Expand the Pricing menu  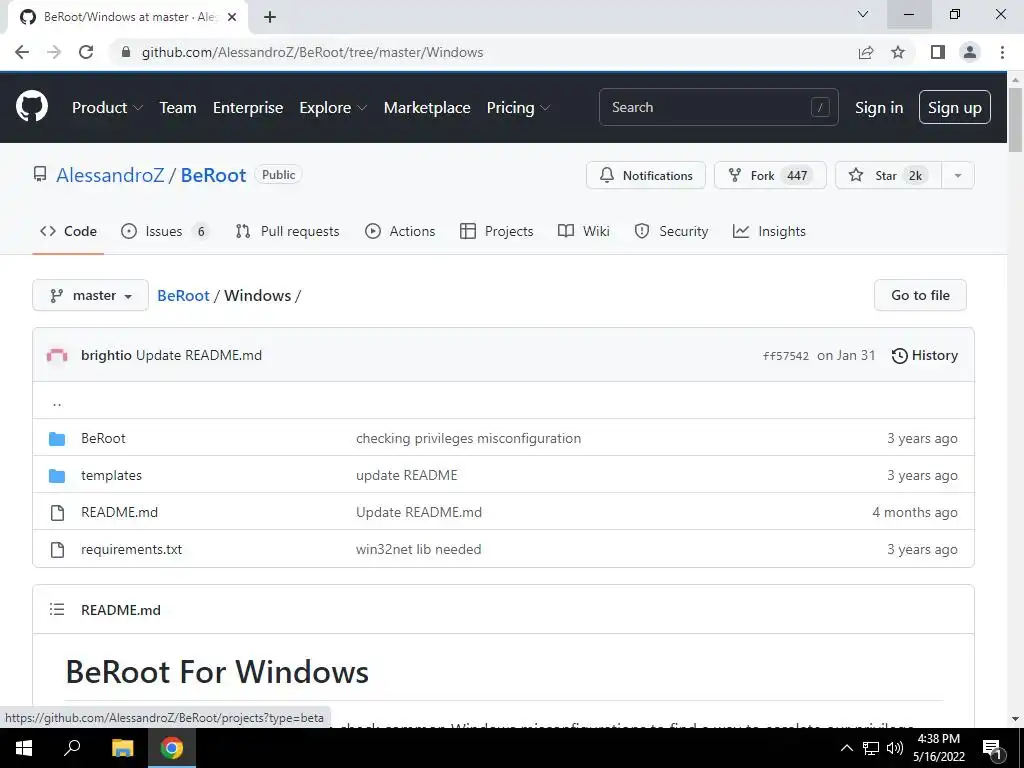pos(518,108)
